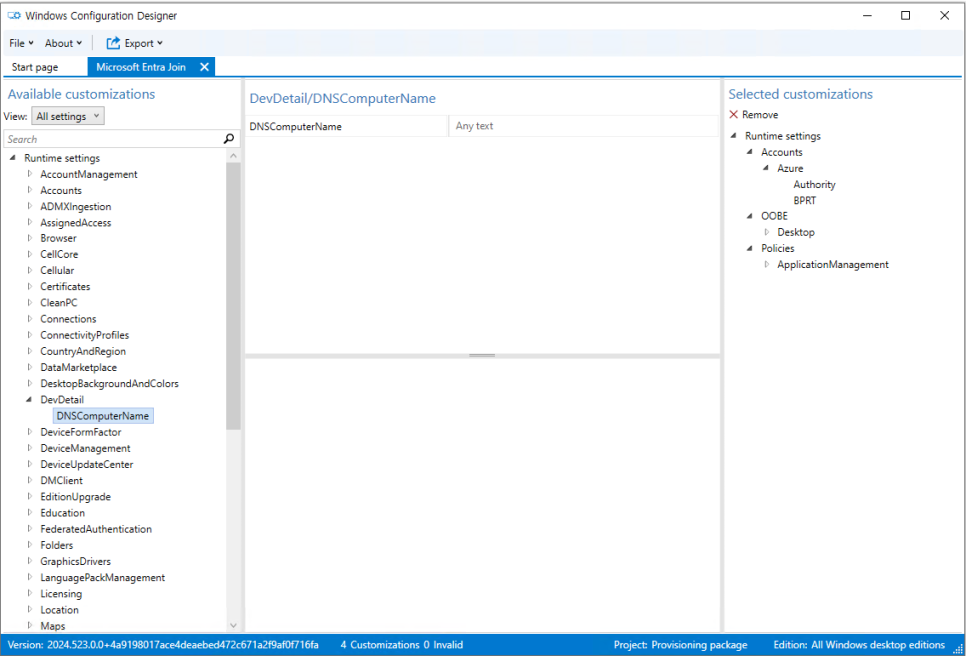This screenshot has height=656, width=966.
Task: Select Location tree item
Action: (x=60, y=610)
